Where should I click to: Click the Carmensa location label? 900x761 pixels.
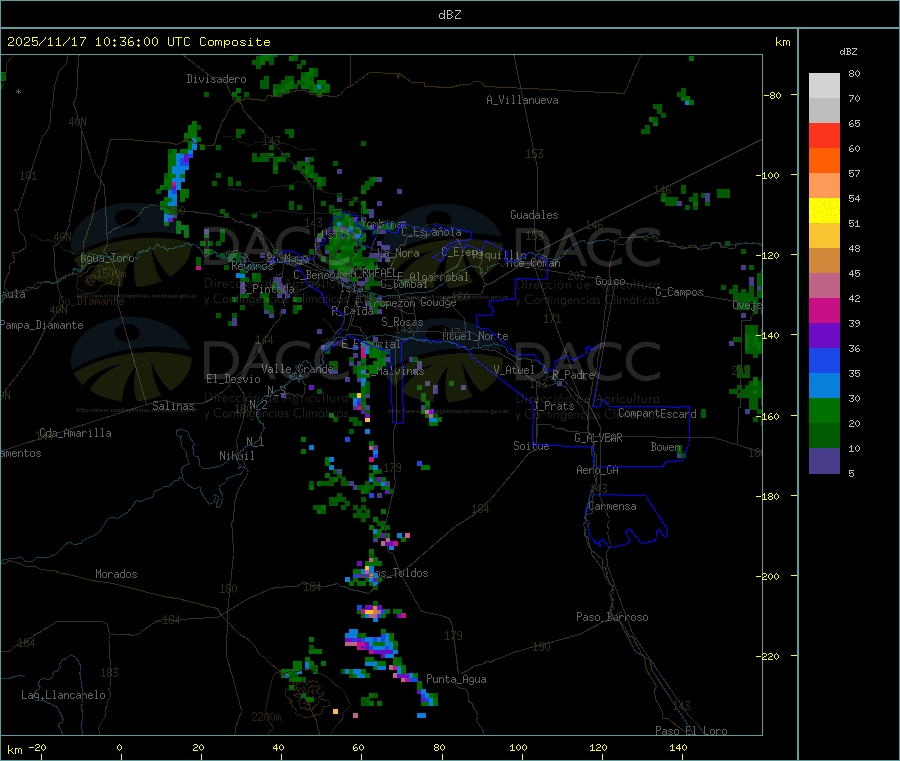[612, 506]
